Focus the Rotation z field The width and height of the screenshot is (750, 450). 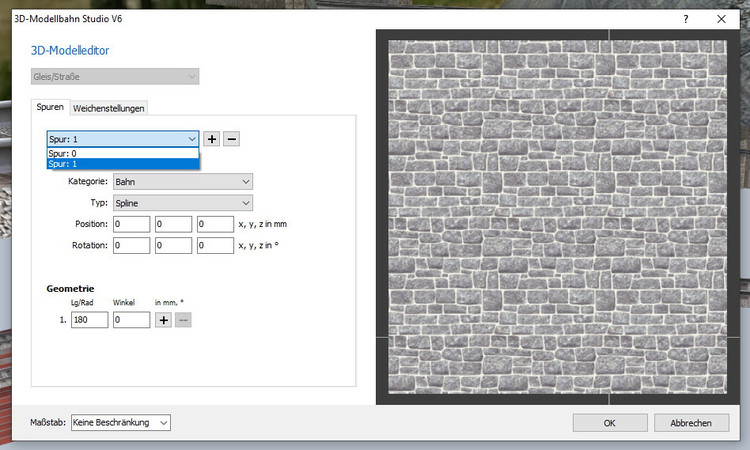pos(215,245)
